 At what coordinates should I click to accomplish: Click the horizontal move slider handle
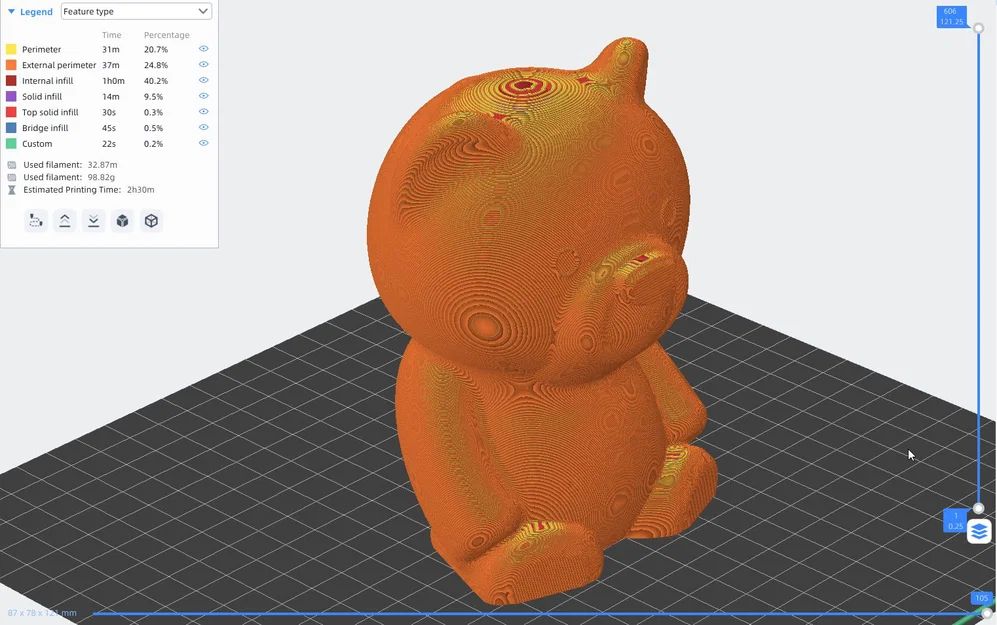pyautogui.click(x=986, y=613)
